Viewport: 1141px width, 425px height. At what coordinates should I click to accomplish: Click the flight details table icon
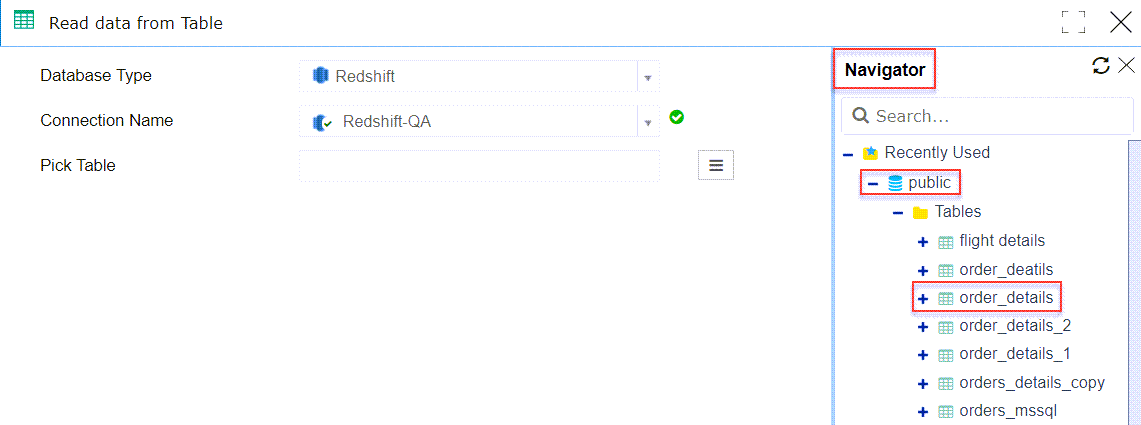(x=946, y=242)
